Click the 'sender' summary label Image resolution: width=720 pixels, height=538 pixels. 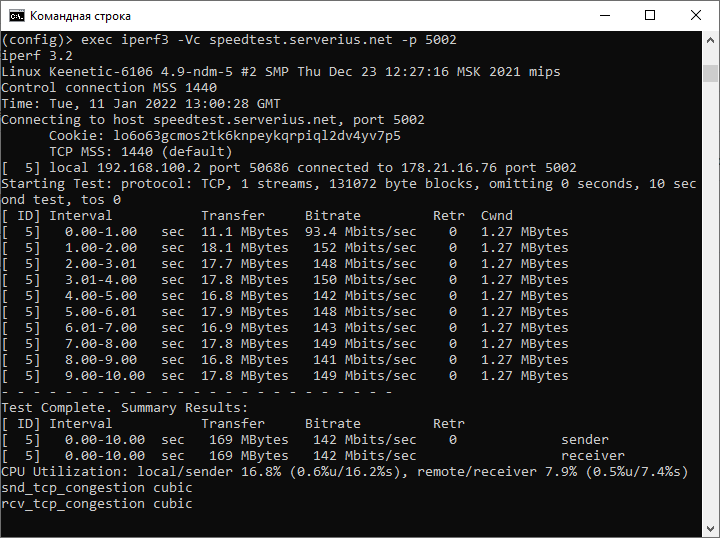coord(585,440)
